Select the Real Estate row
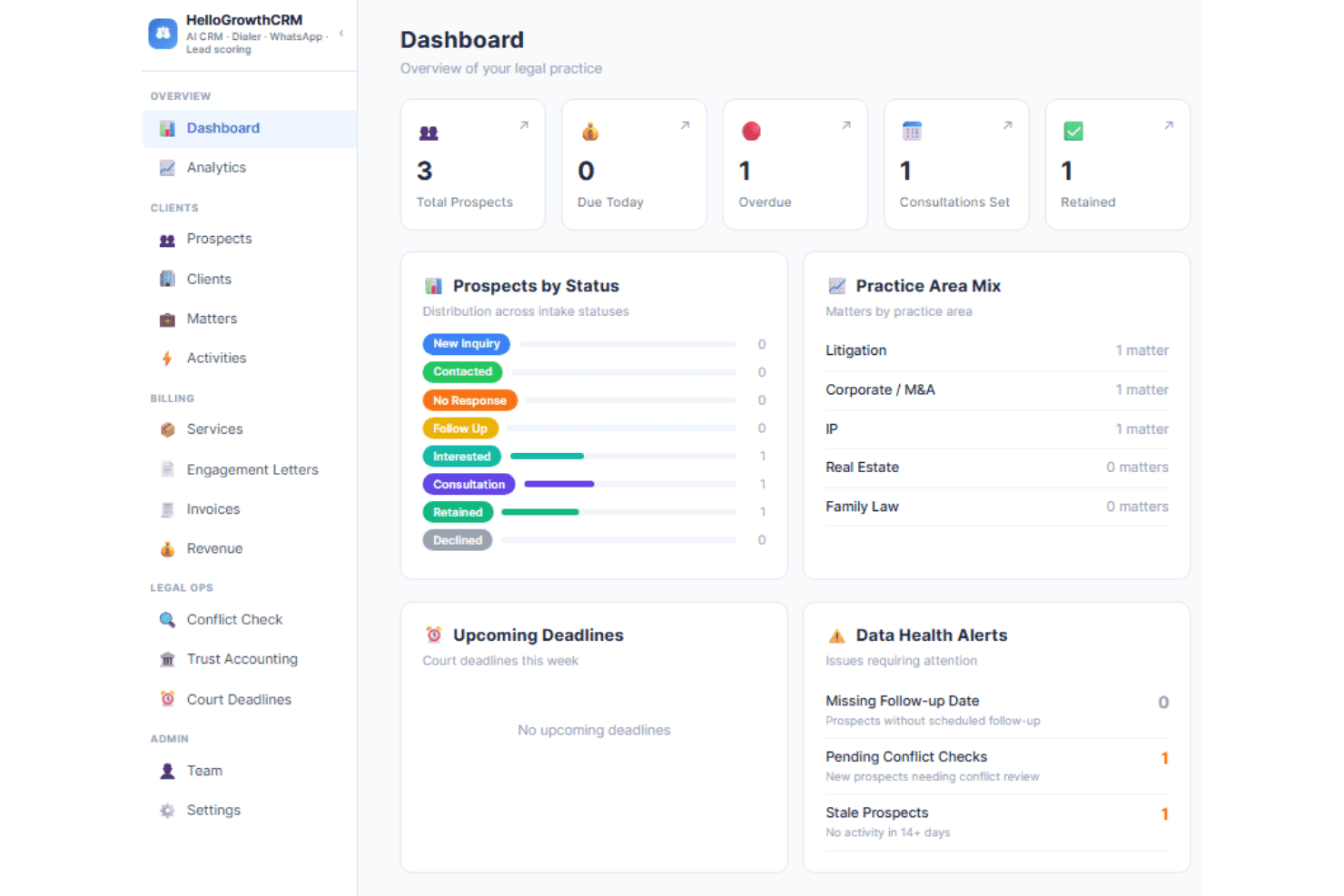1344x896 pixels. pos(997,468)
